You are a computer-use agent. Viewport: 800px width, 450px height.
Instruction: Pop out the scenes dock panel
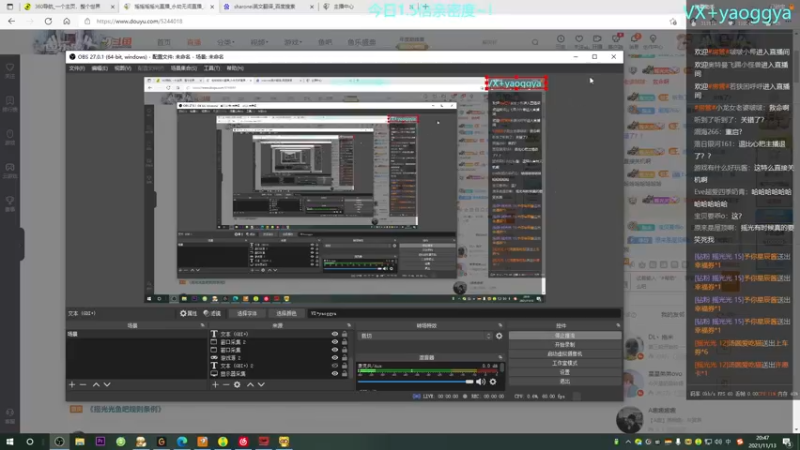click(203, 325)
